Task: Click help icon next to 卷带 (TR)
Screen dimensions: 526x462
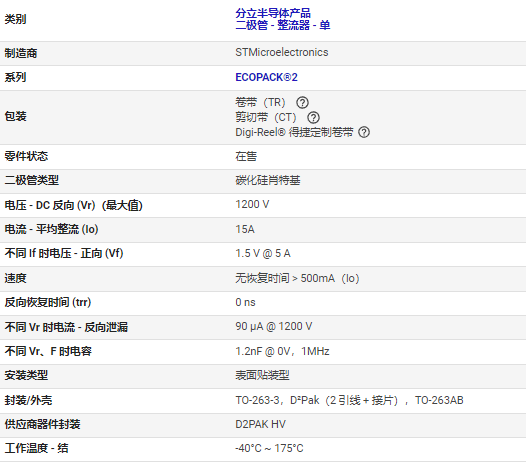Action: (302, 103)
